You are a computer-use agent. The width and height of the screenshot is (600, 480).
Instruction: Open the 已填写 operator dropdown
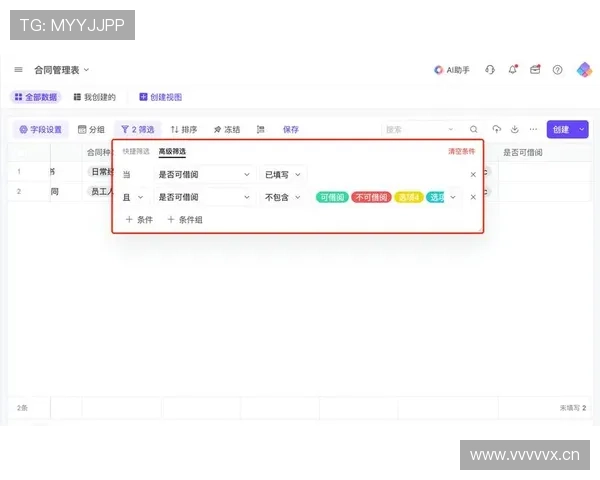click(282, 175)
